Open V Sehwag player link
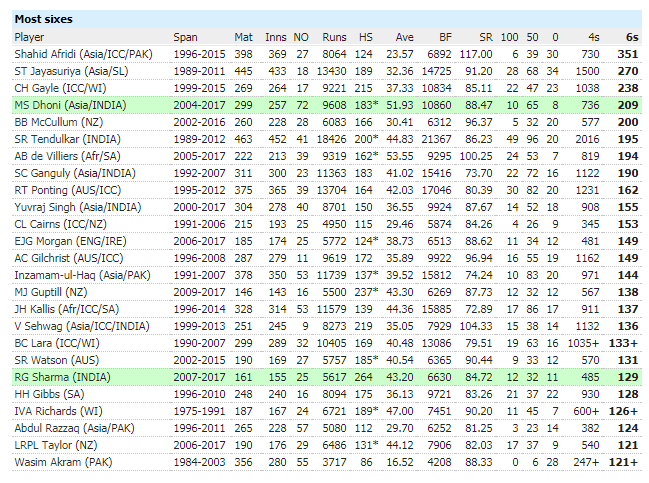This screenshot has height=483, width=649. tap(82, 326)
